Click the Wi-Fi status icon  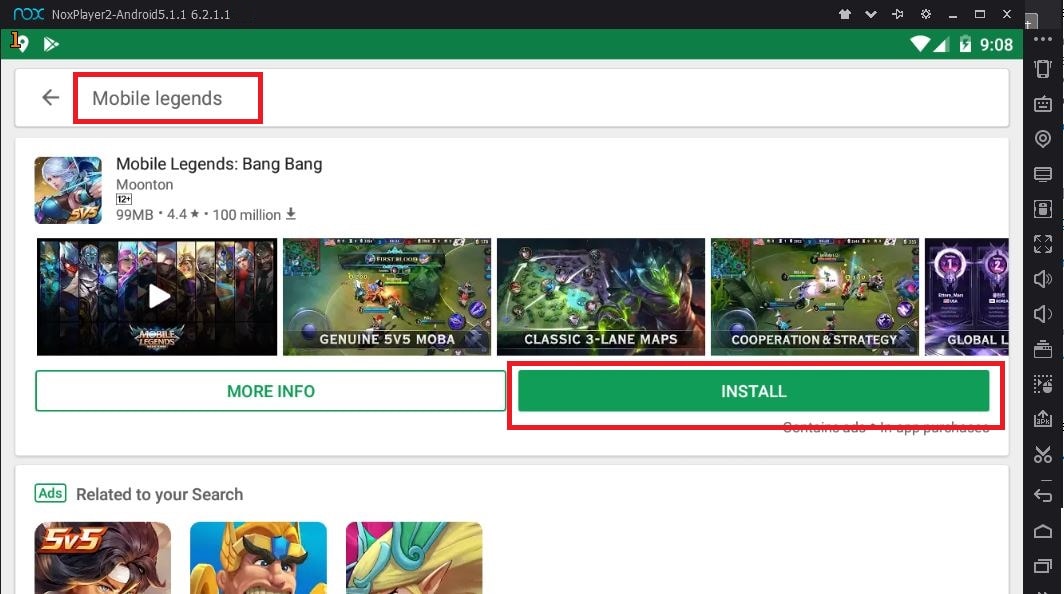(x=919, y=44)
